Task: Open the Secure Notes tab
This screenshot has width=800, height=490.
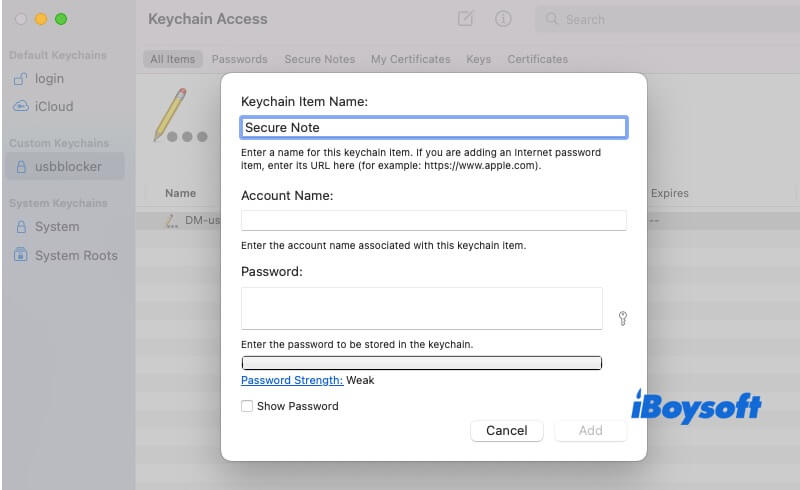Action: tap(319, 59)
